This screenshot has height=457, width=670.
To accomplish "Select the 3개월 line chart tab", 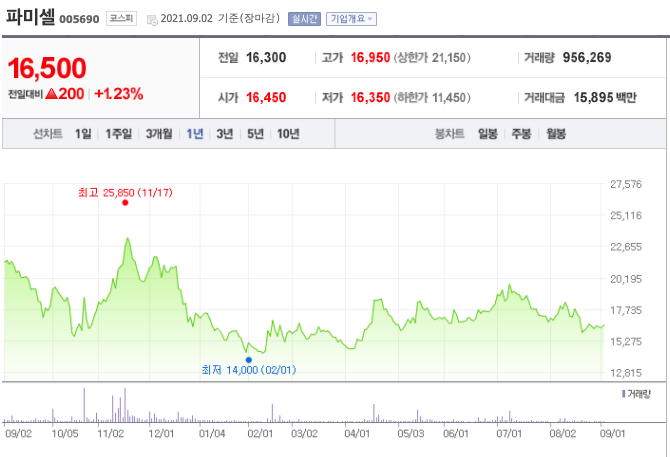I will pos(159,134).
